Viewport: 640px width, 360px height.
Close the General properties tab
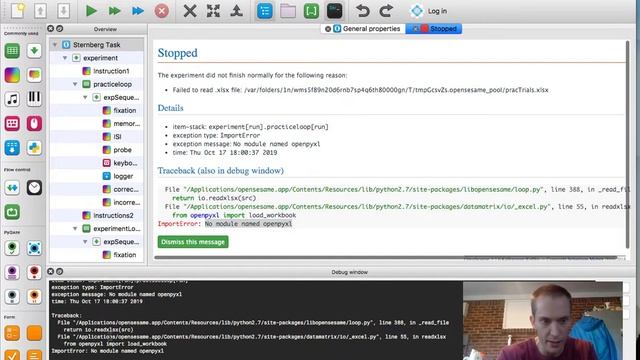pos(328,29)
